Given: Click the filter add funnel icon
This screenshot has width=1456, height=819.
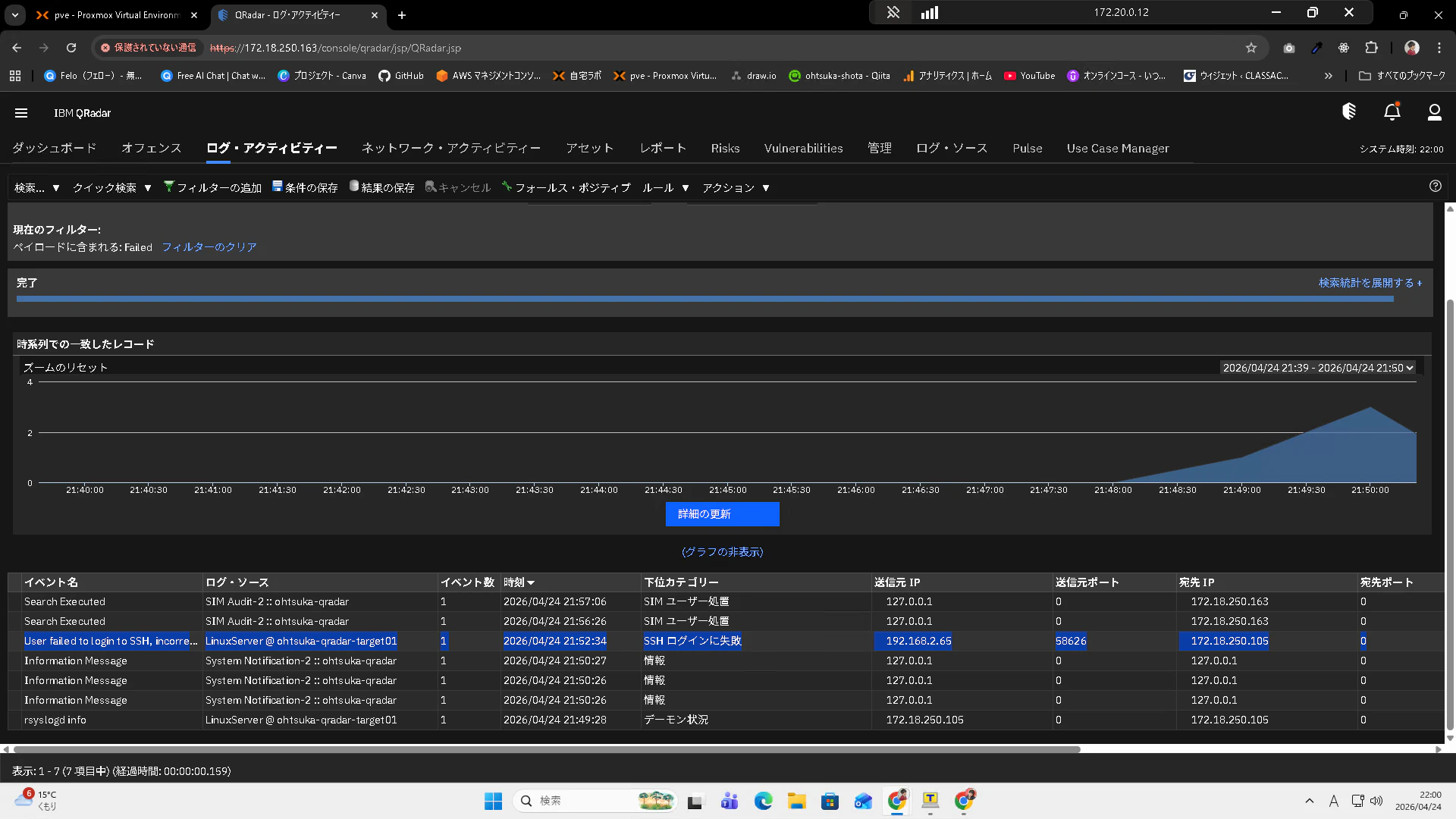Looking at the screenshot, I should 168,187.
